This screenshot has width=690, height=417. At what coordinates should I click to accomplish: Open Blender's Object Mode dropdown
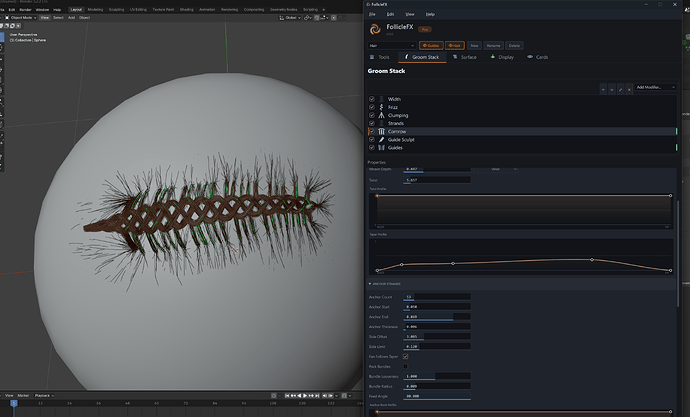coord(21,18)
